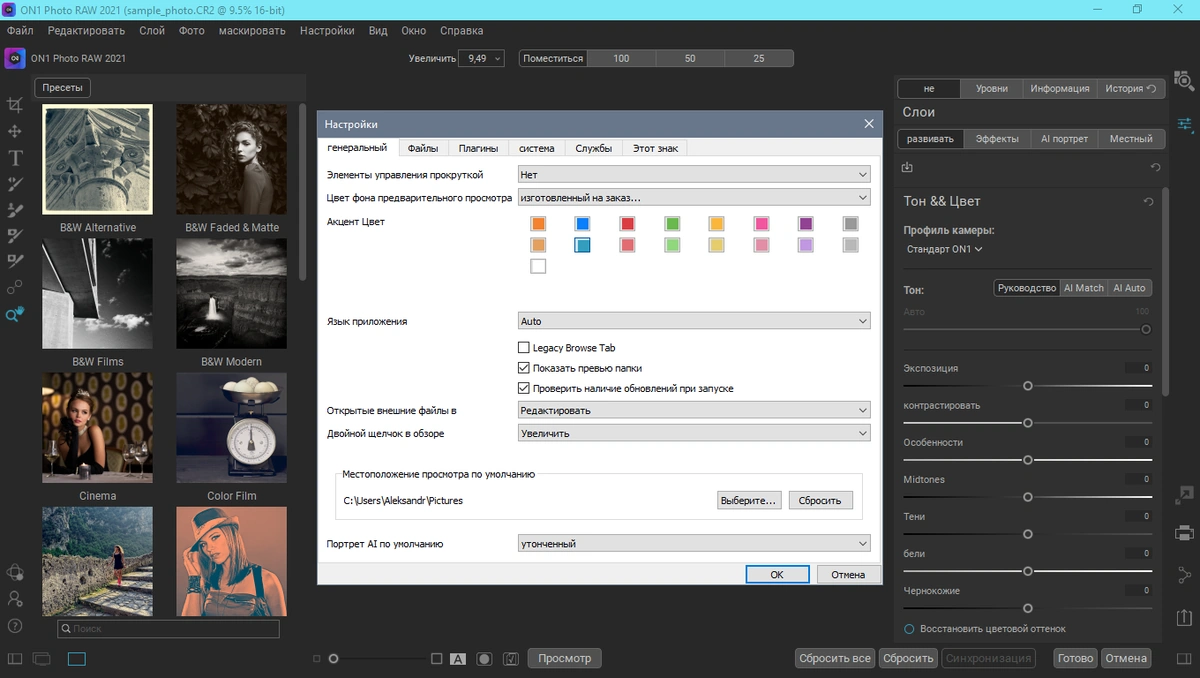Click the save preset icon below Develop tab

(x=907, y=167)
